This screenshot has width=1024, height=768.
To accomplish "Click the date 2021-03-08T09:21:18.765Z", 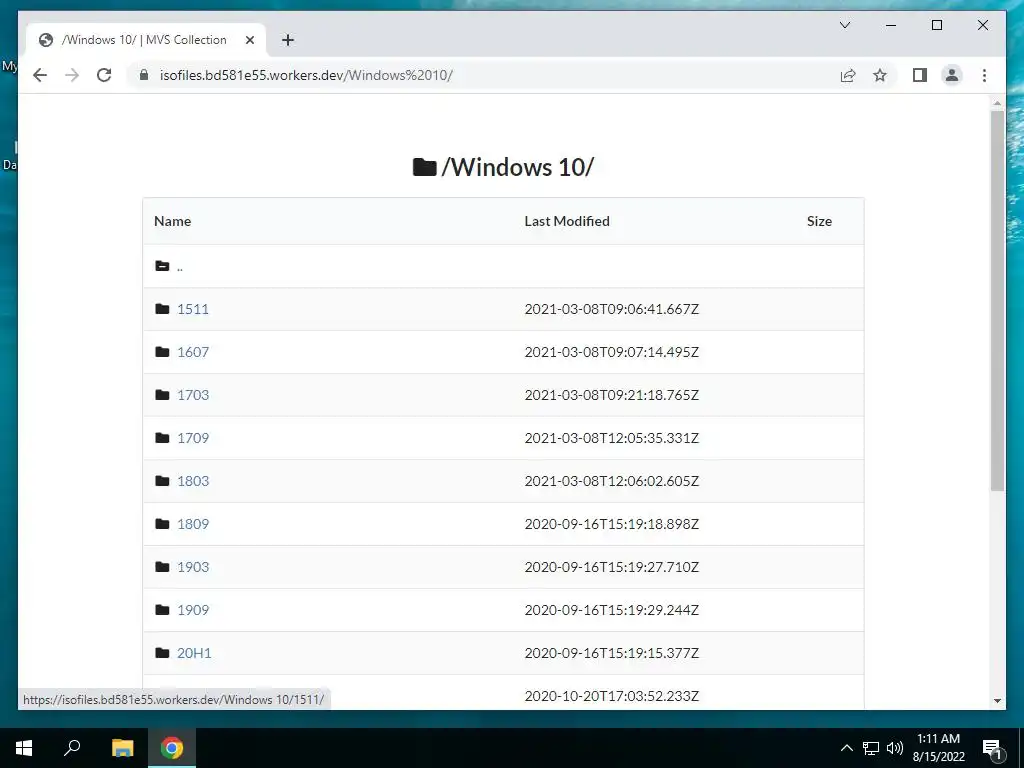I will (611, 395).
